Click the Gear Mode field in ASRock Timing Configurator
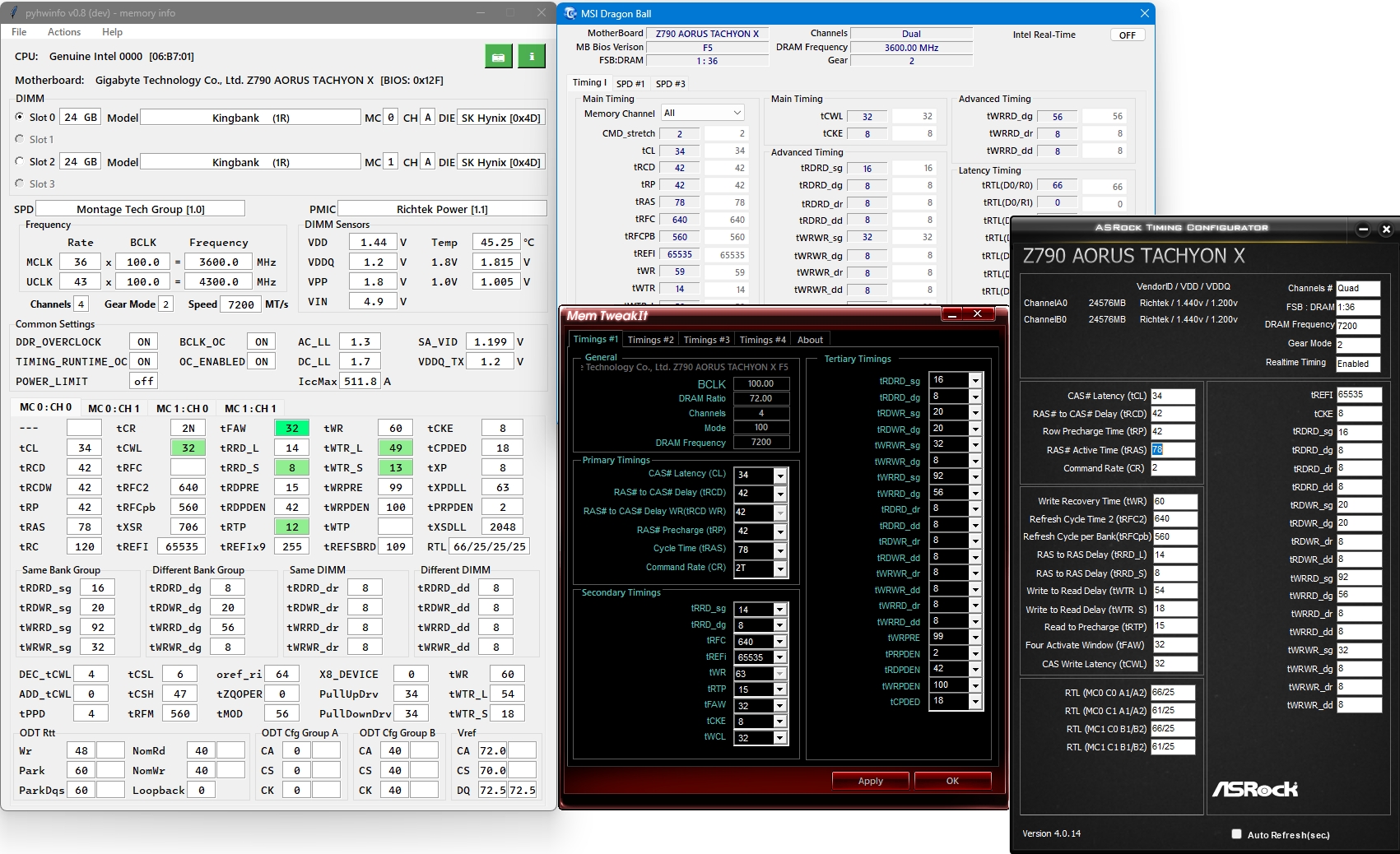This screenshot has height=854, width=1400. pyautogui.click(x=1358, y=344)
